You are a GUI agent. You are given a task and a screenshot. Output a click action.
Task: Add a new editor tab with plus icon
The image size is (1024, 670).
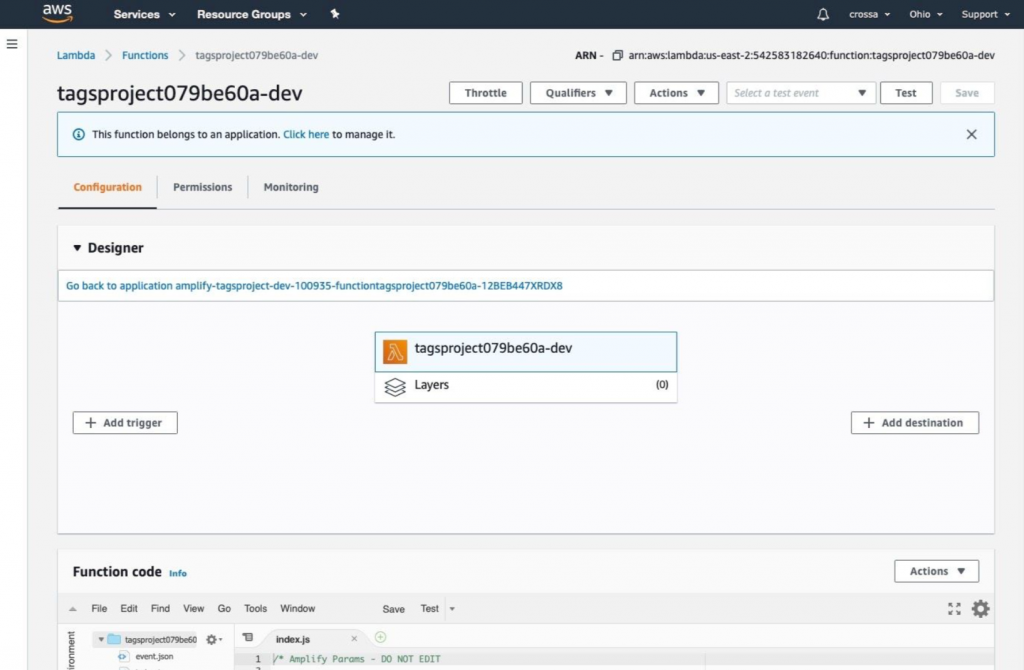pos(380,637)
